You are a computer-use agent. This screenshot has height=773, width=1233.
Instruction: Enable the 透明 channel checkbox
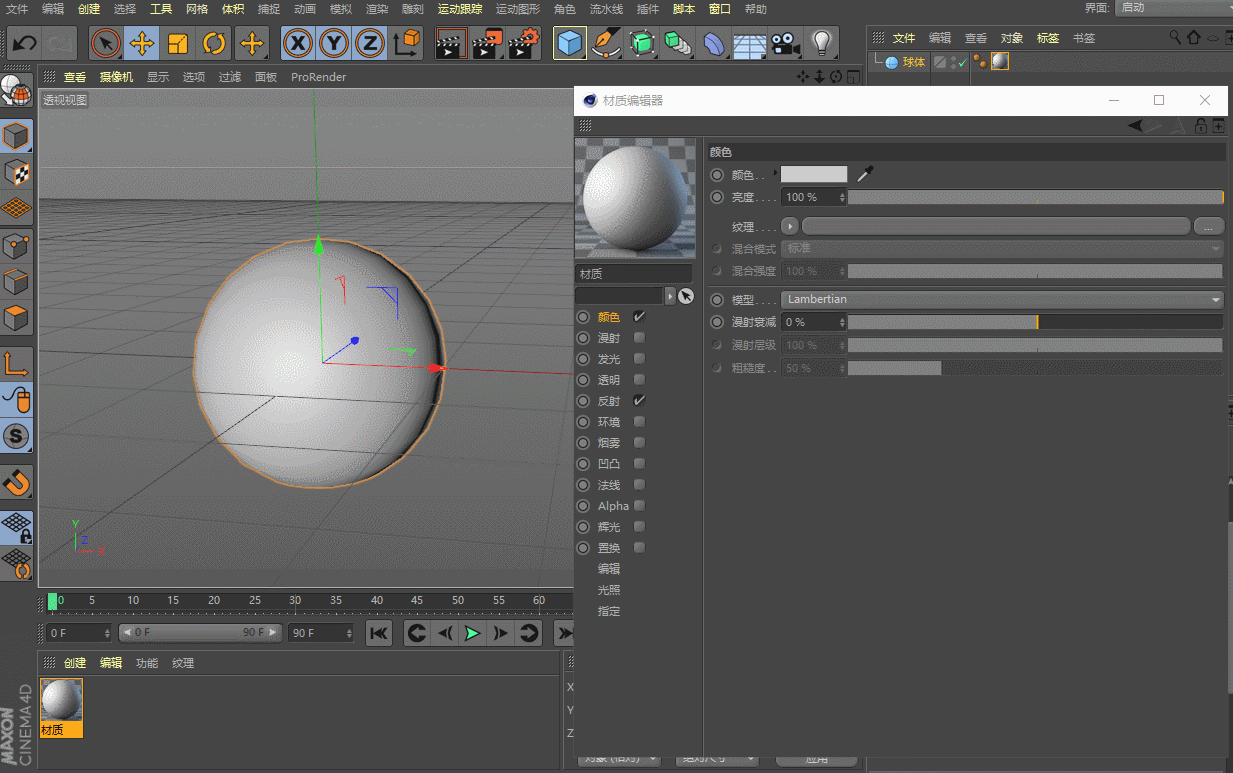click(x=639, y=380)
